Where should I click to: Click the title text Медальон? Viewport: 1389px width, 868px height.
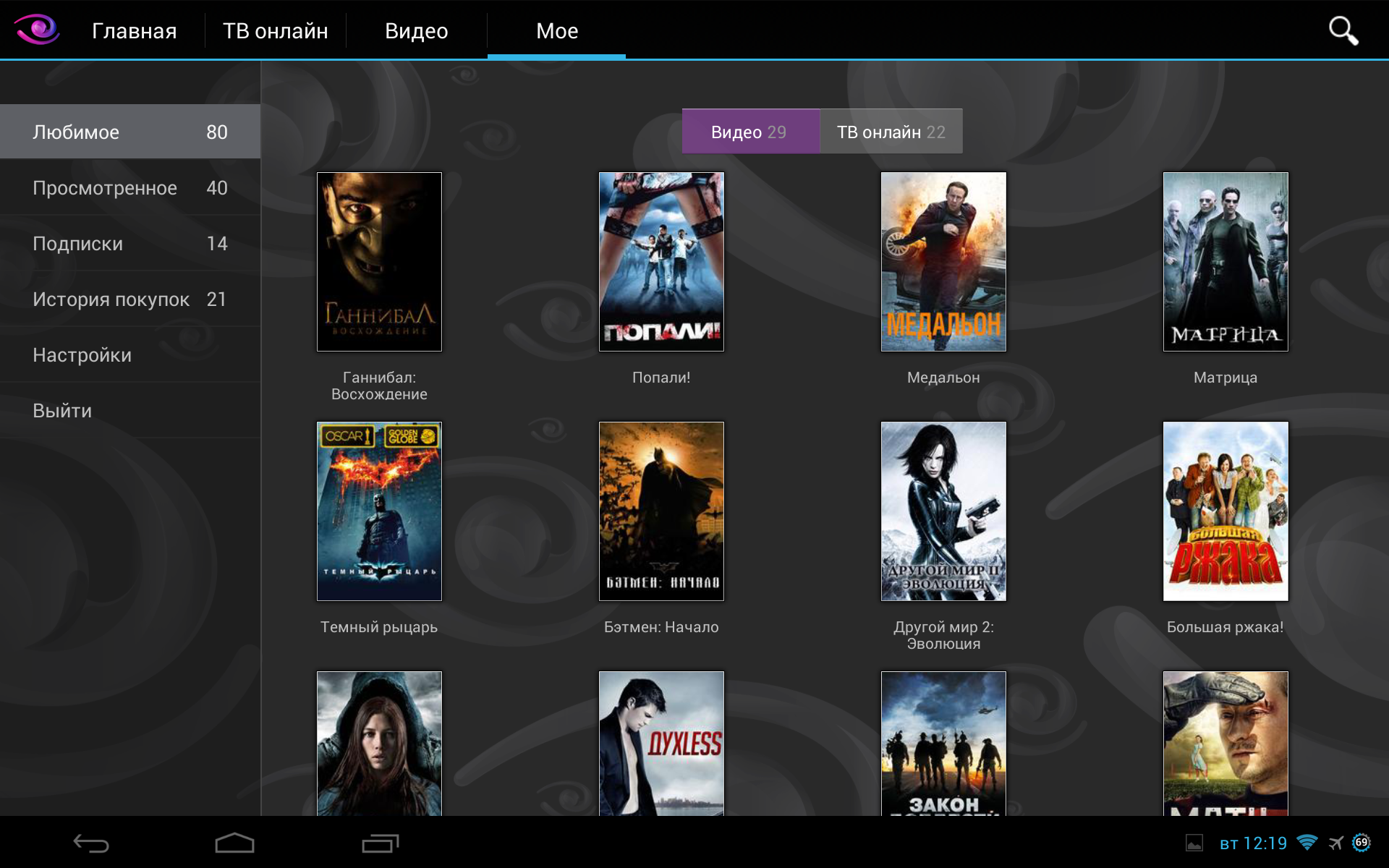click(x=943, y=378)
